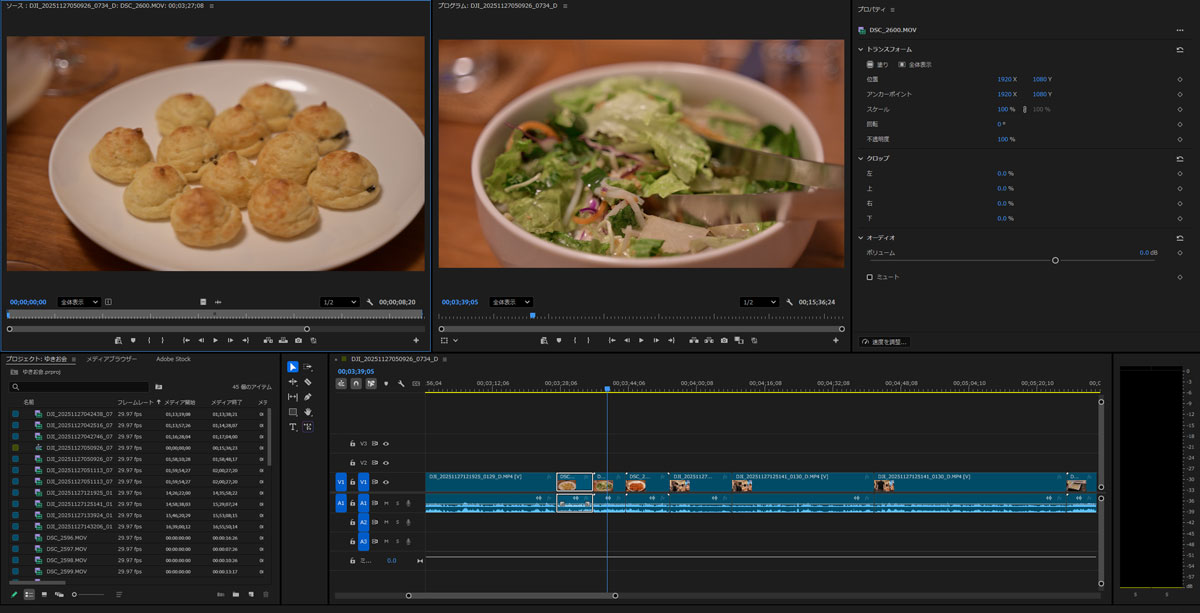1200x613 pixels.
Task: Open Source monitor playback resolution 1/2 dropdown
Action: pyautogui.click(x=340, y=302)
